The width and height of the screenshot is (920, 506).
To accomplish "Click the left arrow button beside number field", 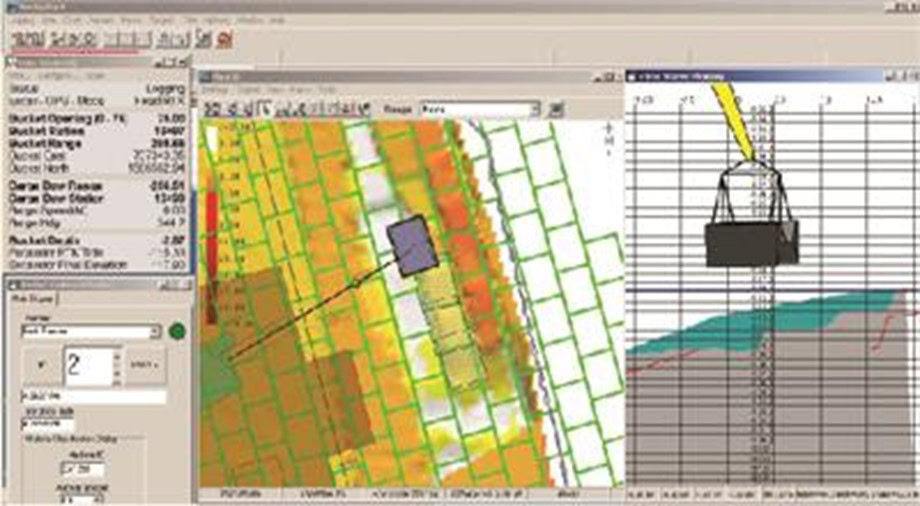I will (x=41, y=365).
